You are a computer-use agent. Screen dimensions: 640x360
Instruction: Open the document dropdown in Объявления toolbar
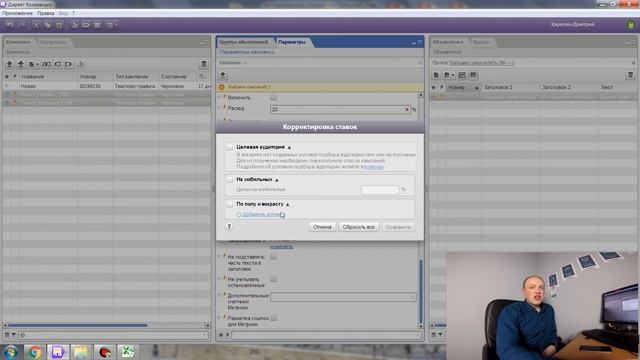(449, 76)
